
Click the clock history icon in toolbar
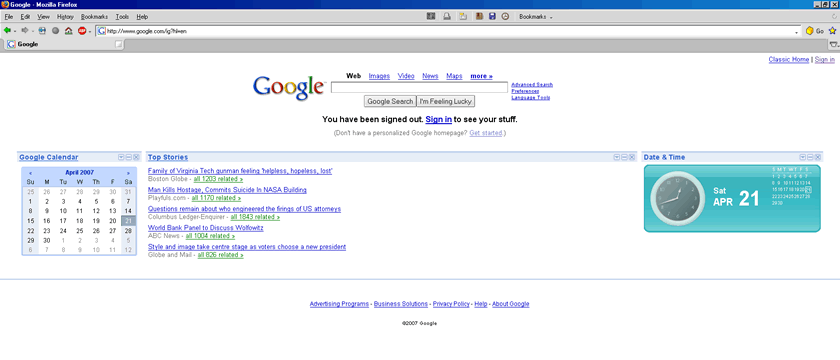[505, 17]
